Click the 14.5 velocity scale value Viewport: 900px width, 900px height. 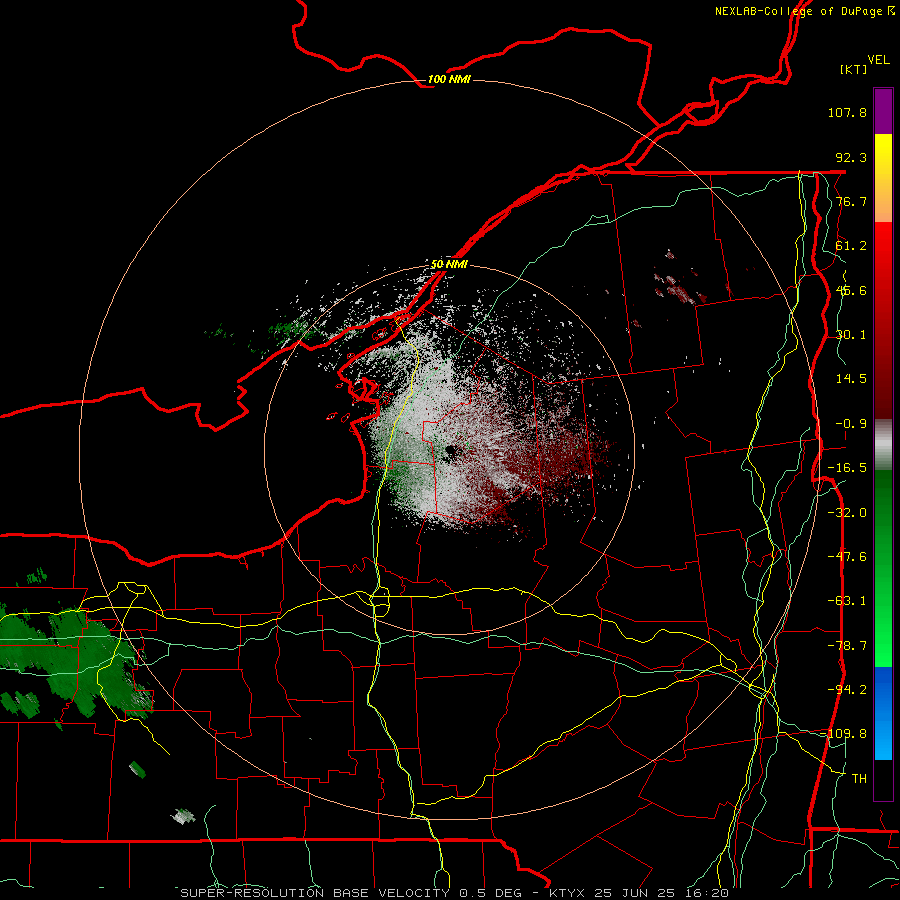point(851,379)
